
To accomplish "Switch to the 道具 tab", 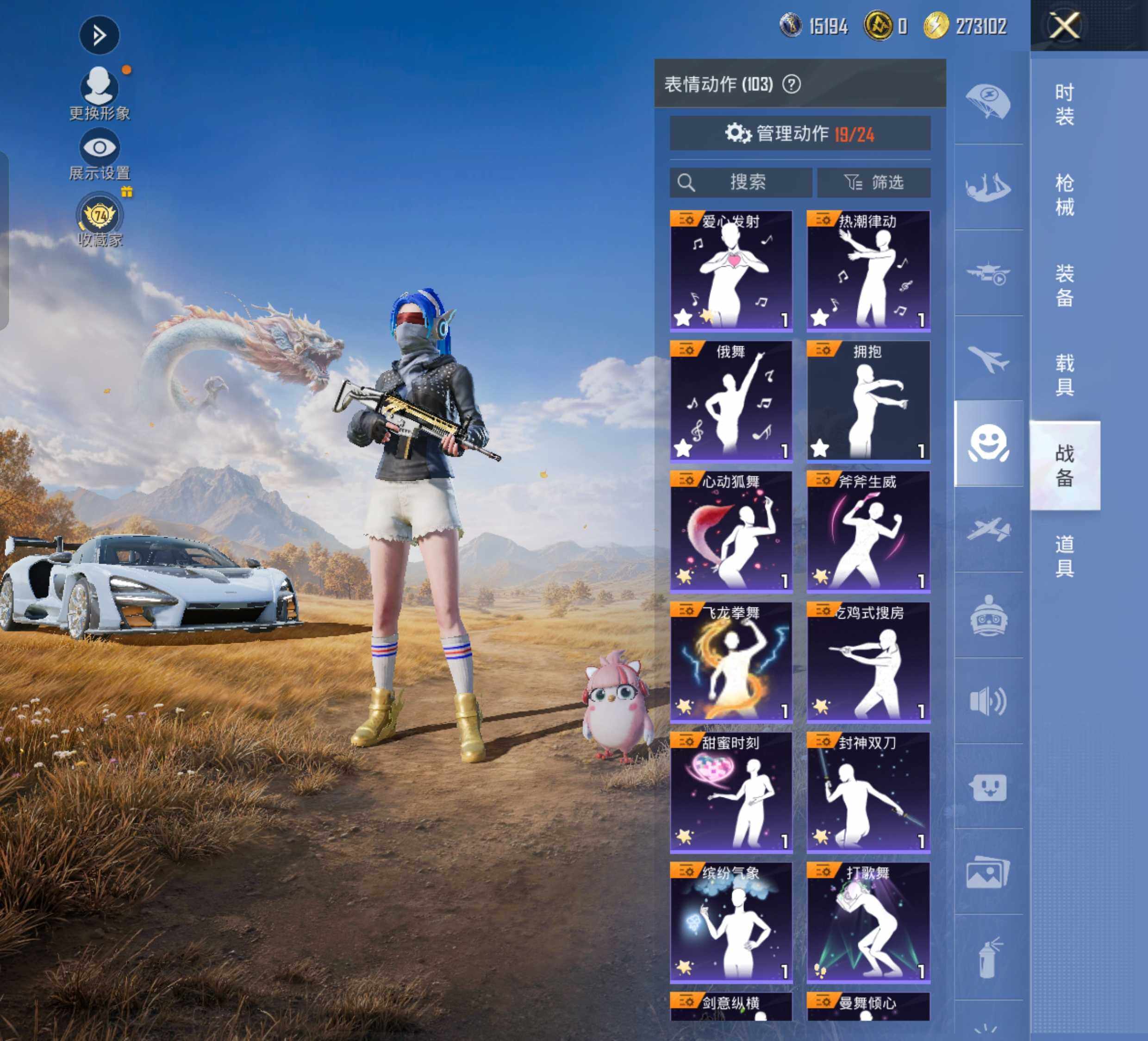I will pos(1064,556).
